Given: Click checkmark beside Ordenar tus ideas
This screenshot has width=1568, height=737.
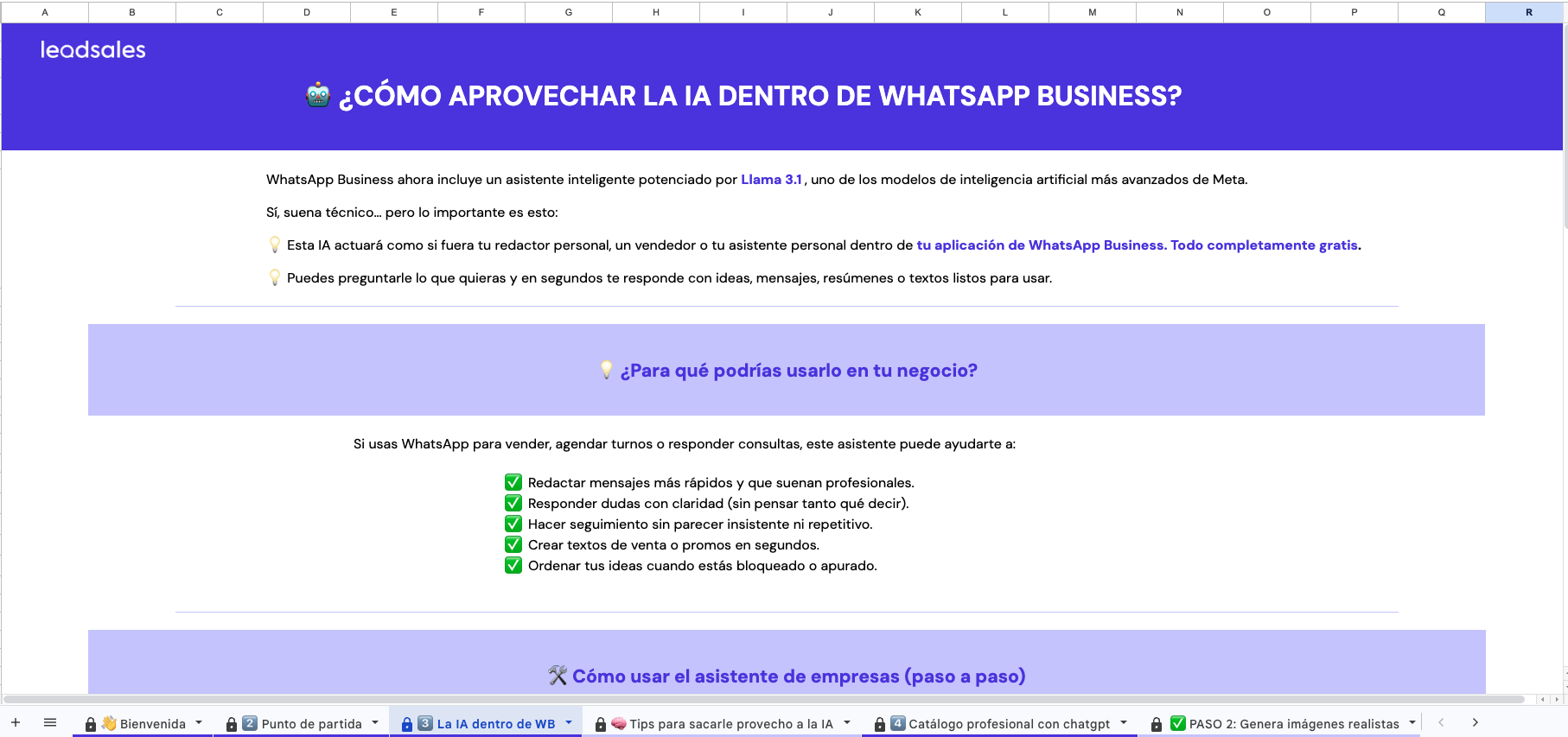Looking at the screenshot, I should click(513, 565).
